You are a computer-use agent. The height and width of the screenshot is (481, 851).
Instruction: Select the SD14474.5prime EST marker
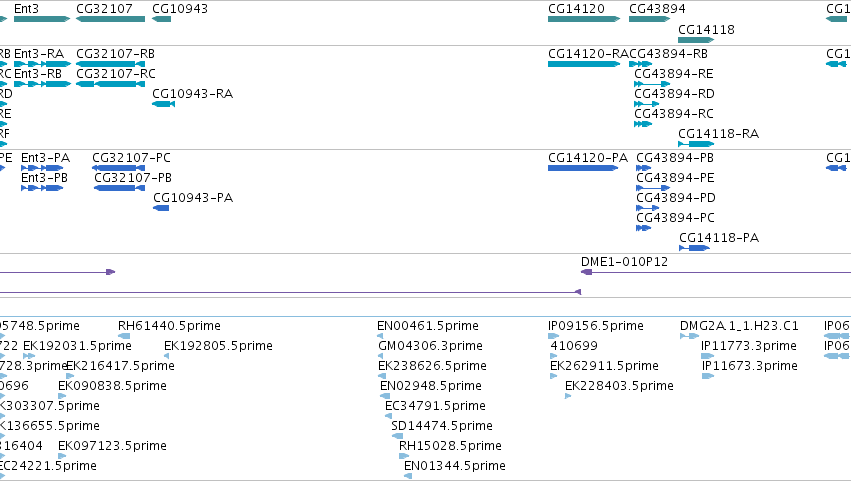pyautogui.click(x=397, y=436)
